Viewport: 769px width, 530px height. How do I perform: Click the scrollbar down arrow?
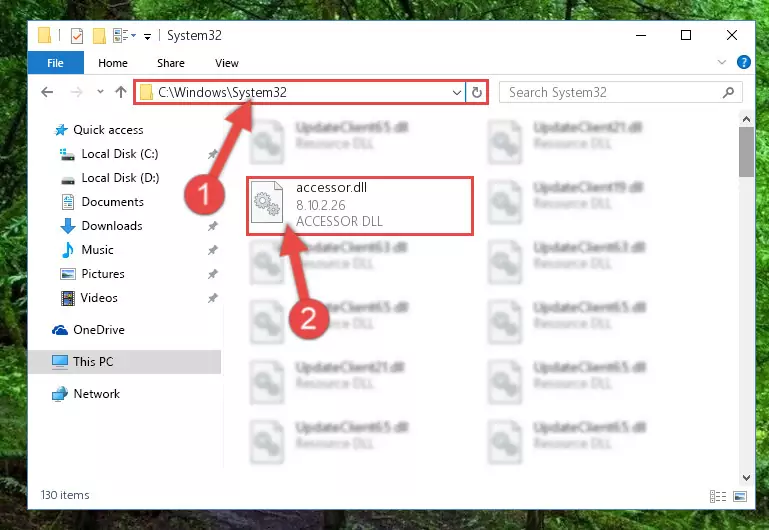[746, 477]
